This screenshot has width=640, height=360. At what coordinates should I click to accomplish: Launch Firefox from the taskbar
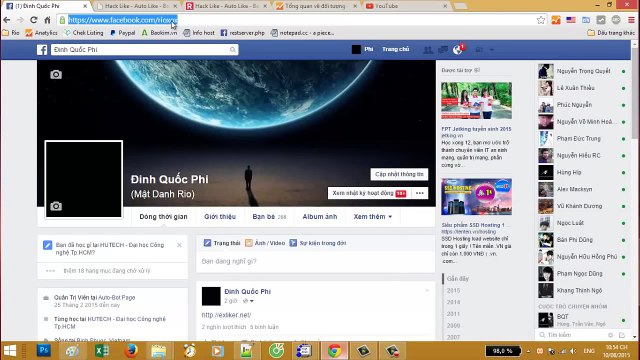tap(131, 351)
